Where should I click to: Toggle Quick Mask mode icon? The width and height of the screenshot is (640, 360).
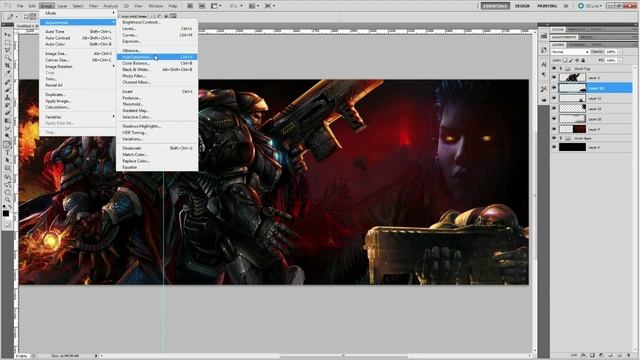click(x=7, y=224)
